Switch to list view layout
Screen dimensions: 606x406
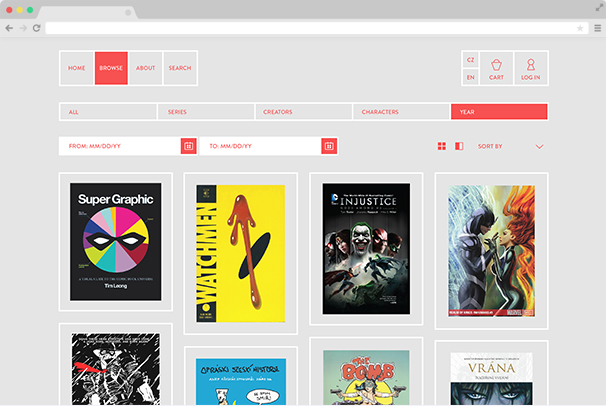459,146
